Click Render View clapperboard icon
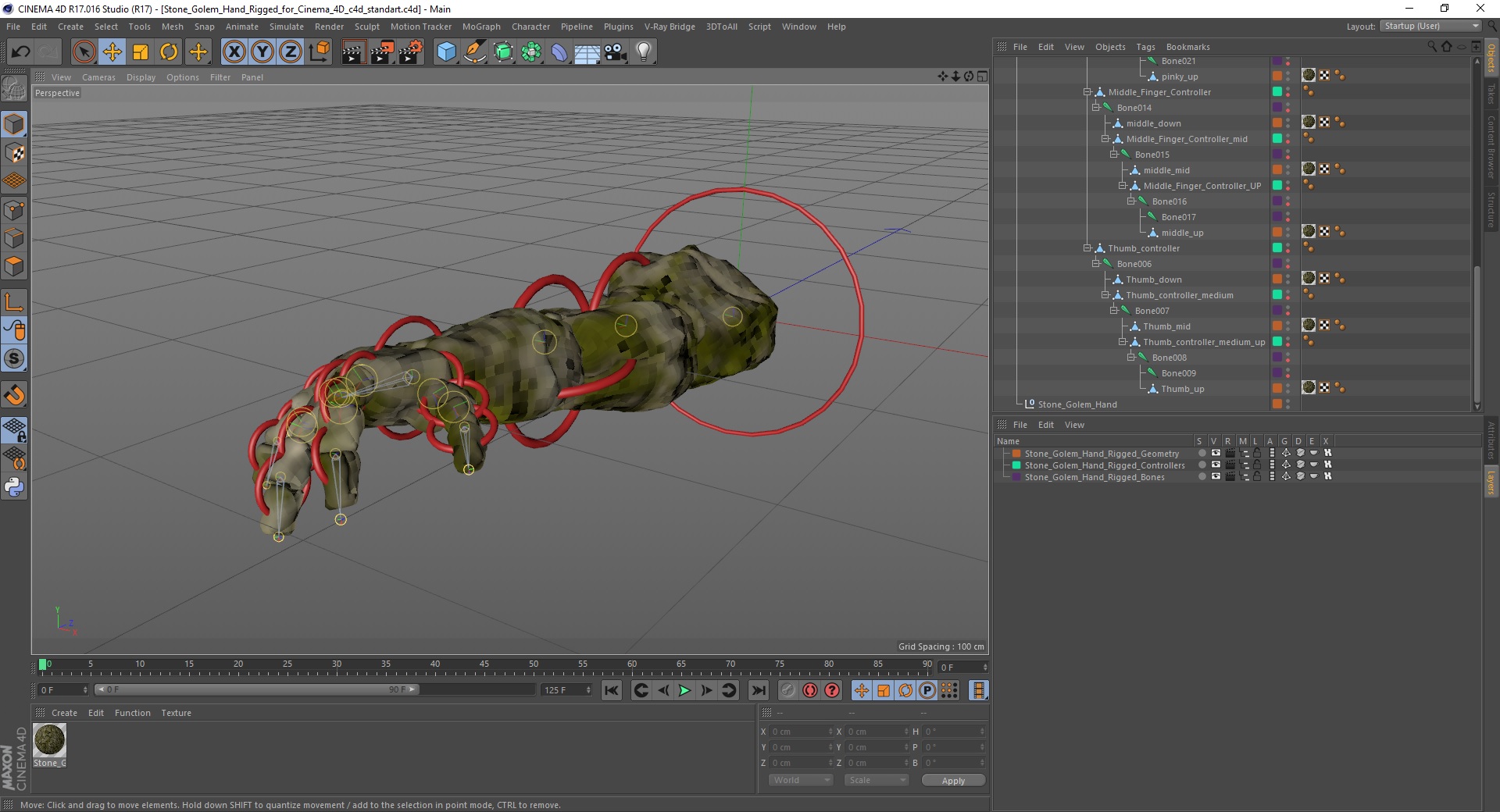This screenshot has width=1500, height=812. pos(353,52)
